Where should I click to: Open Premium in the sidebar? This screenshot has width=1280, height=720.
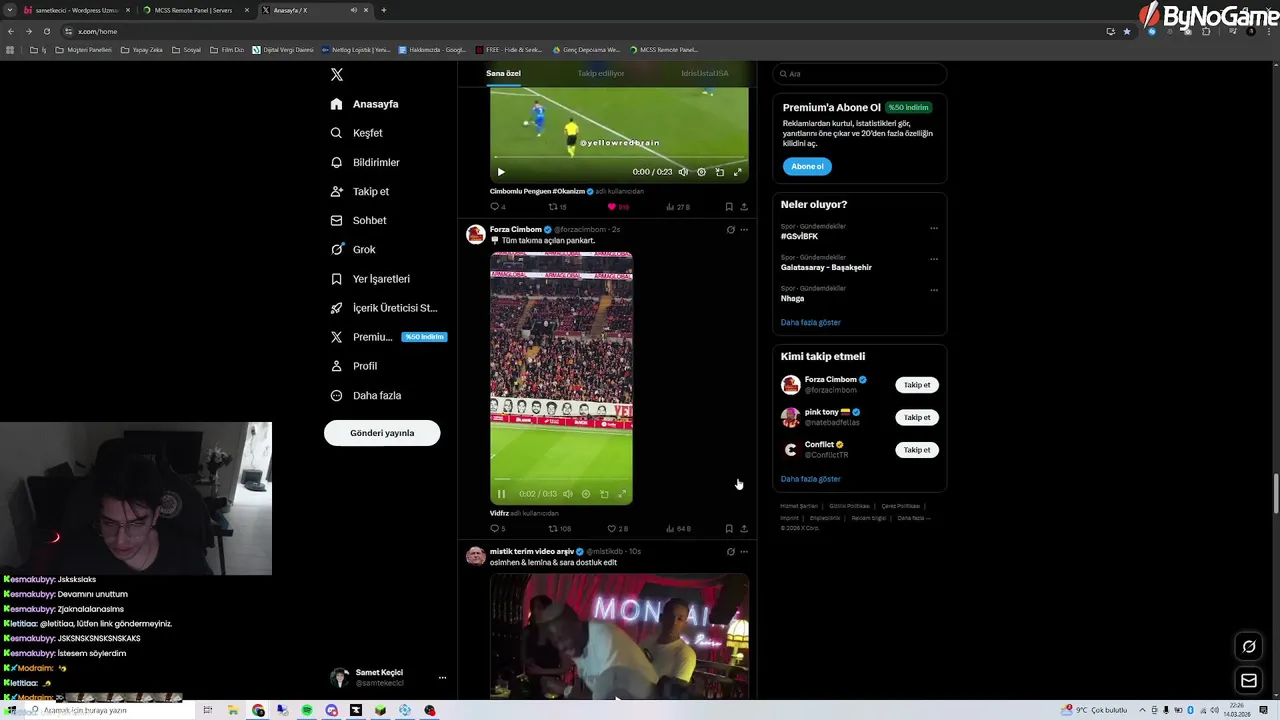point(387,337)
